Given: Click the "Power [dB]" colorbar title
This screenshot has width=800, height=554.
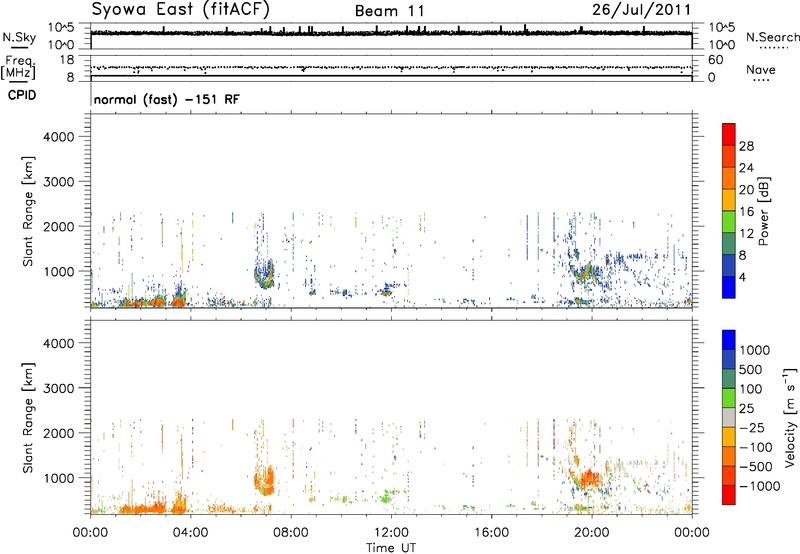Looking at the screenshot, I should (763, 211).
